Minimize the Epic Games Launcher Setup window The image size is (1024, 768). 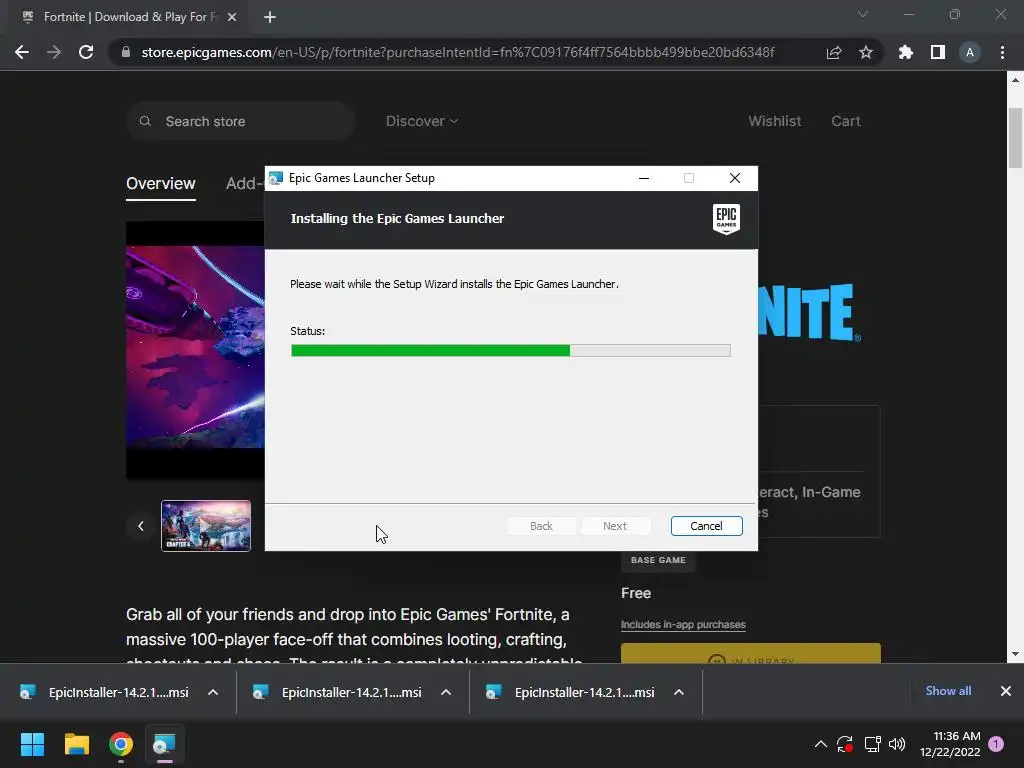644,178
